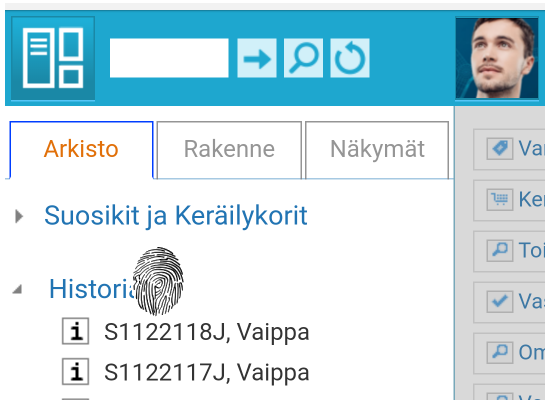The height and width of the screenshot is (400, 550).
Task: Click the layout panels logo icon
Action: 53,58
